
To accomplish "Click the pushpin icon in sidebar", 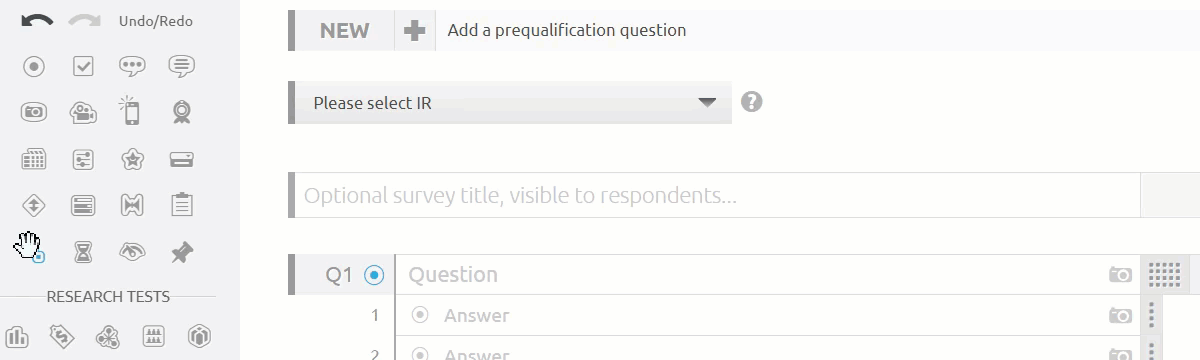I will [x=181, y=252].
